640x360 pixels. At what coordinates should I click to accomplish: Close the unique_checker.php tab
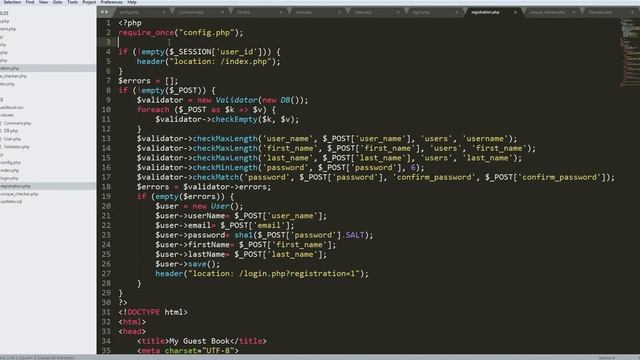pos(574,12)
